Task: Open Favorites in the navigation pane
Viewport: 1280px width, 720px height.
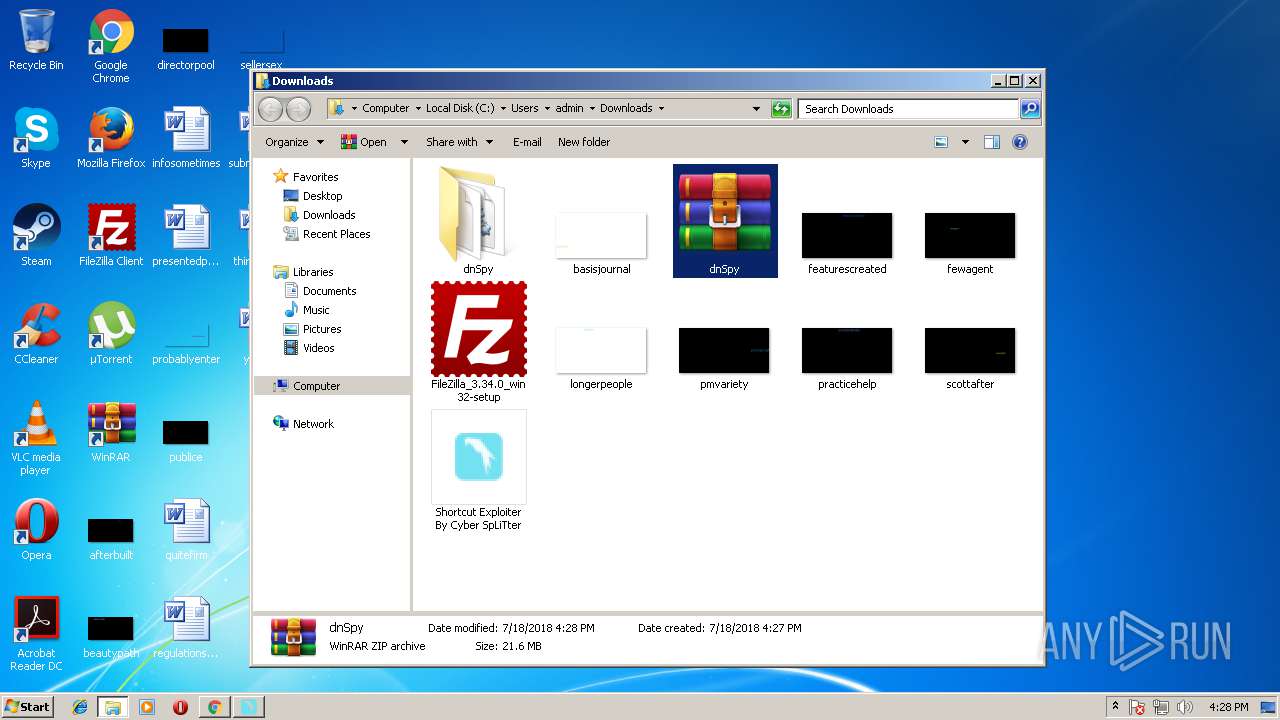Action: click(315, 177)
